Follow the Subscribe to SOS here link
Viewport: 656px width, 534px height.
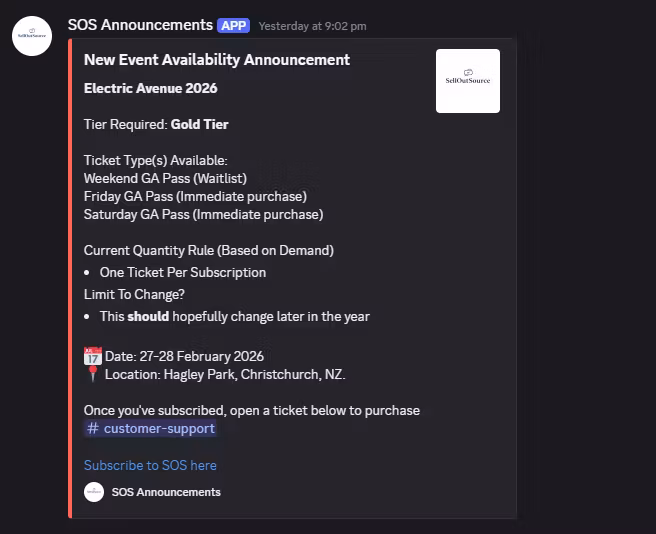point(150,465)
